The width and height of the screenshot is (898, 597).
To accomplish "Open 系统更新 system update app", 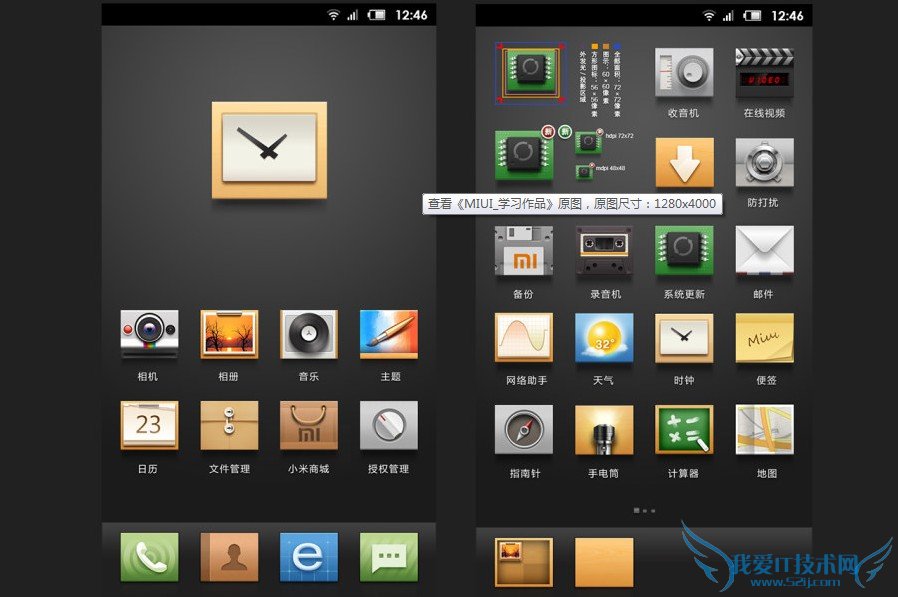I will click(x=684, y=250).
